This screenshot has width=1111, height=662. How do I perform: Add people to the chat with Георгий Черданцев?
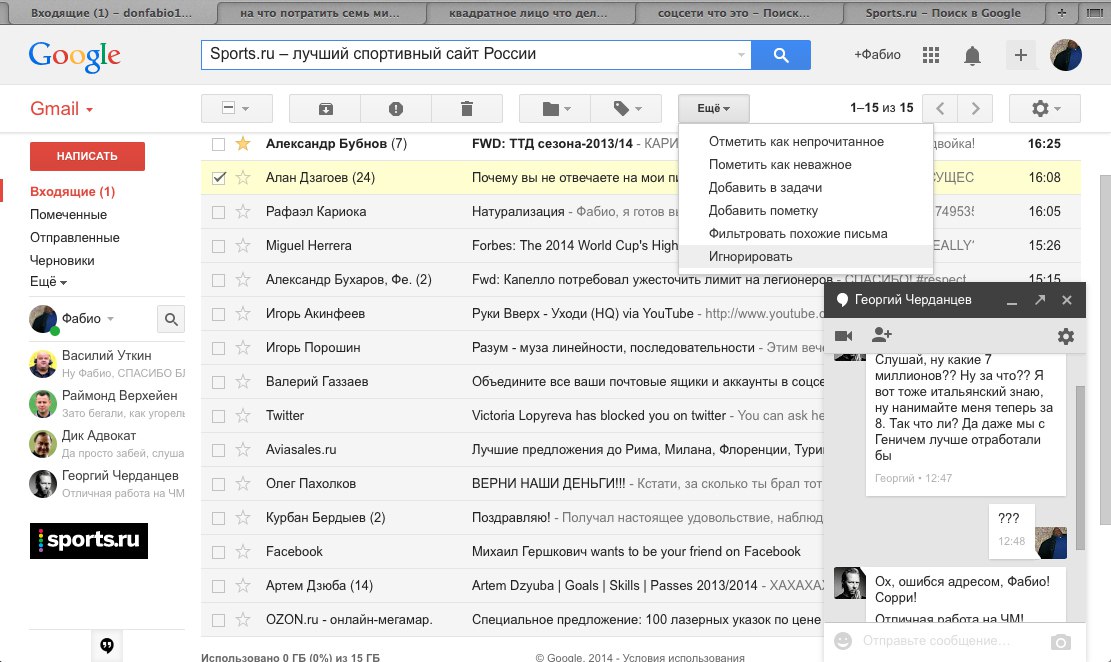pyautogui.click(x=881, y=336)
